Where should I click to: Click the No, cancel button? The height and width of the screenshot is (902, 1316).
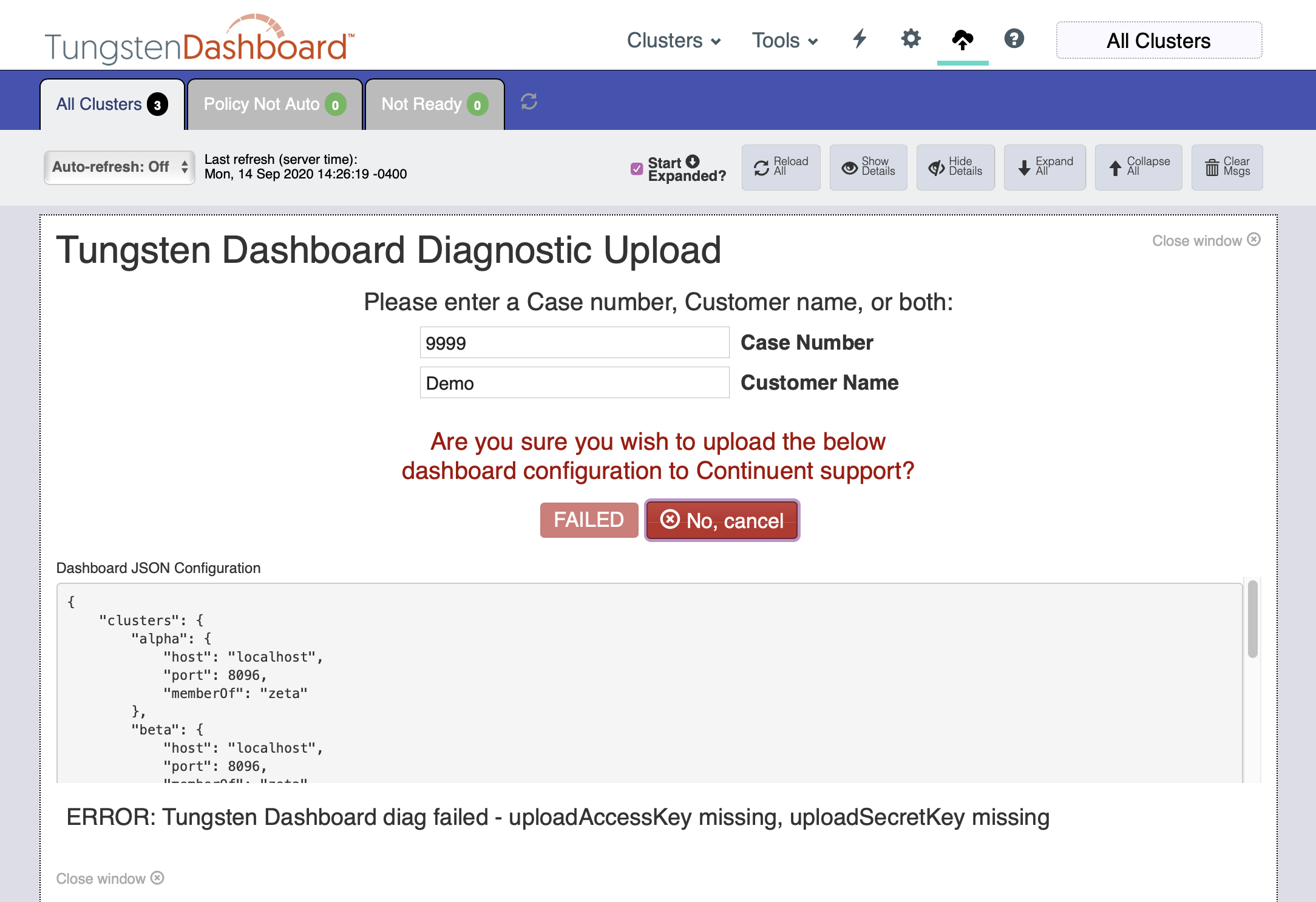(722, 520)
